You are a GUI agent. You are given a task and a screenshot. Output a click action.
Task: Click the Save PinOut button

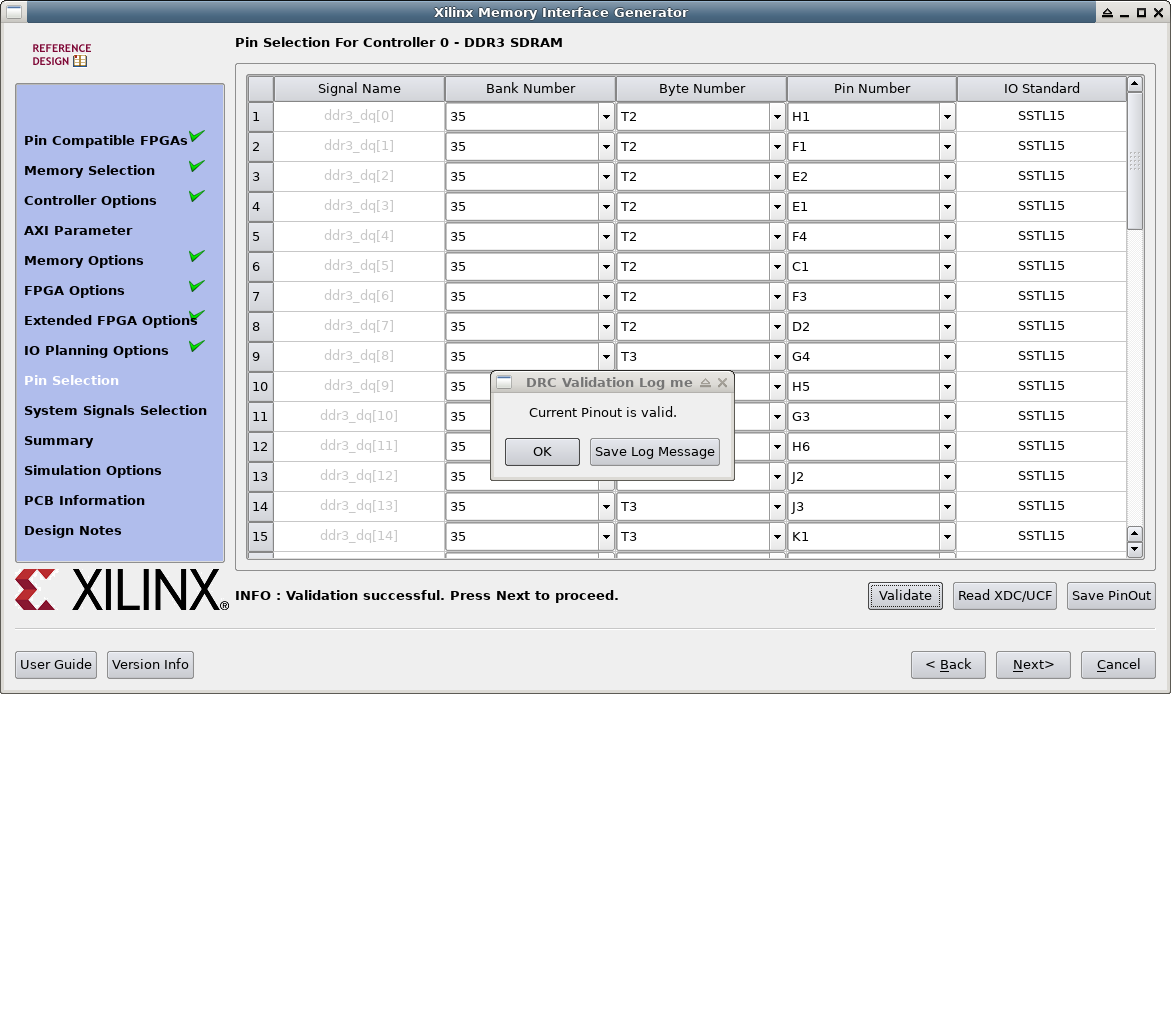coord(1111,596)
